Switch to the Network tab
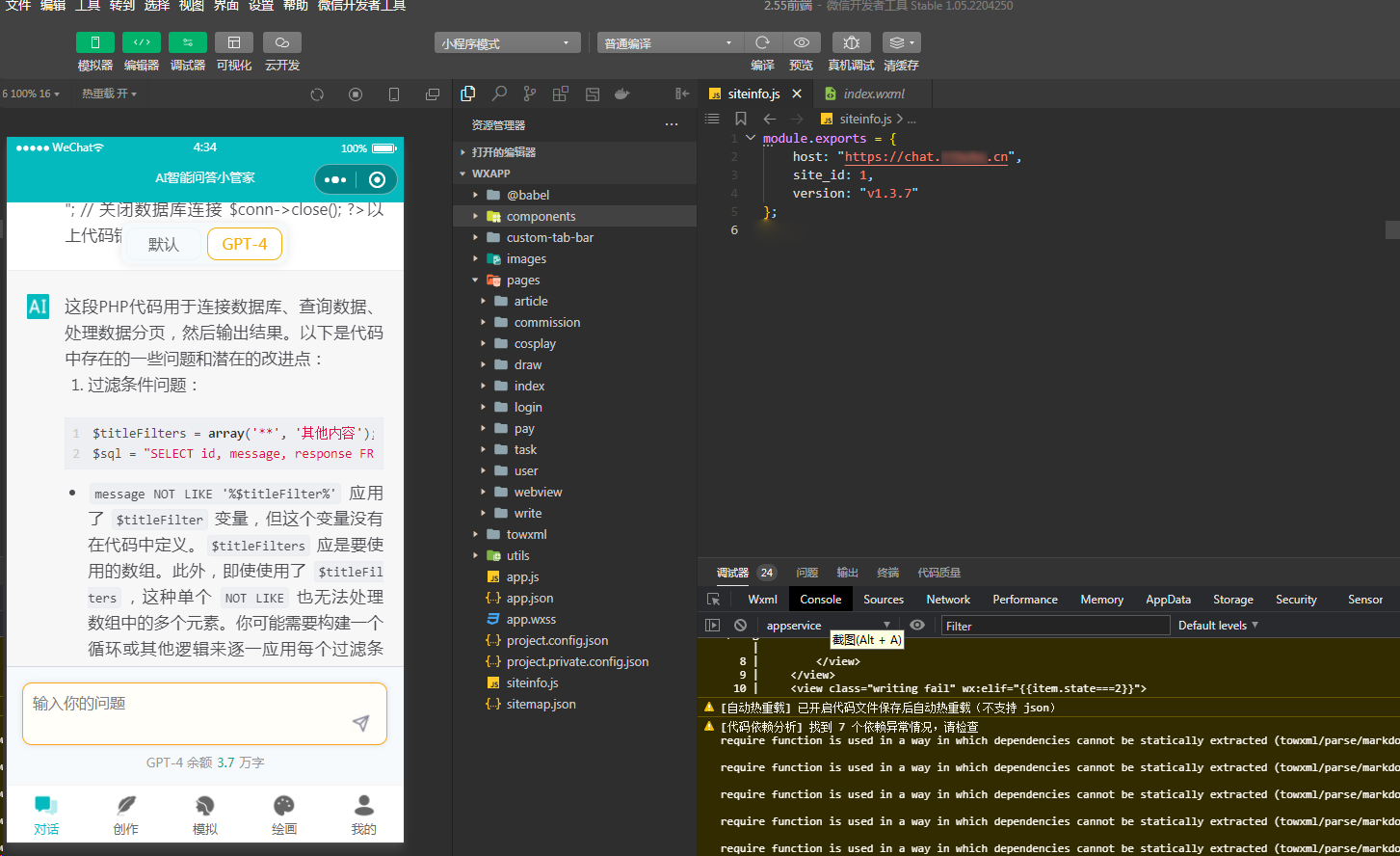 click(948, 600)
